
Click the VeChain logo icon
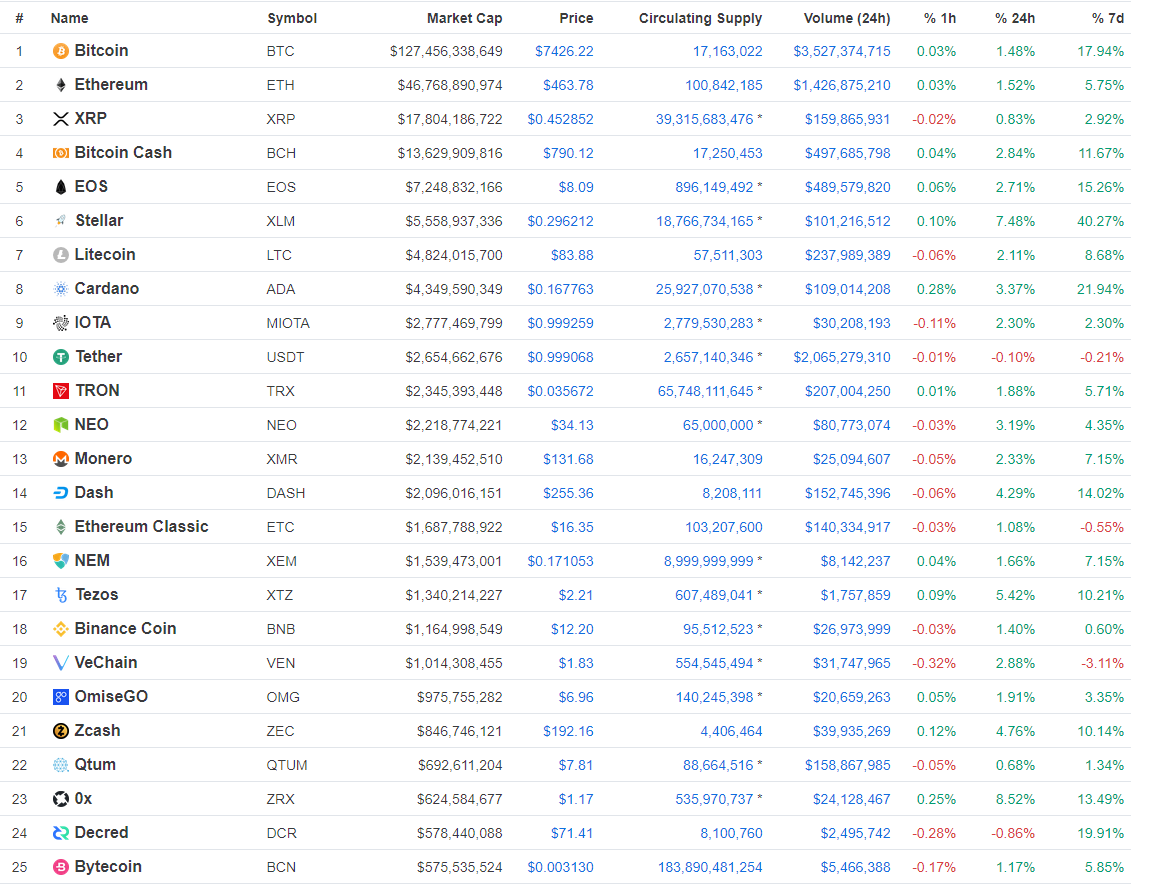(x=61, y=663)
